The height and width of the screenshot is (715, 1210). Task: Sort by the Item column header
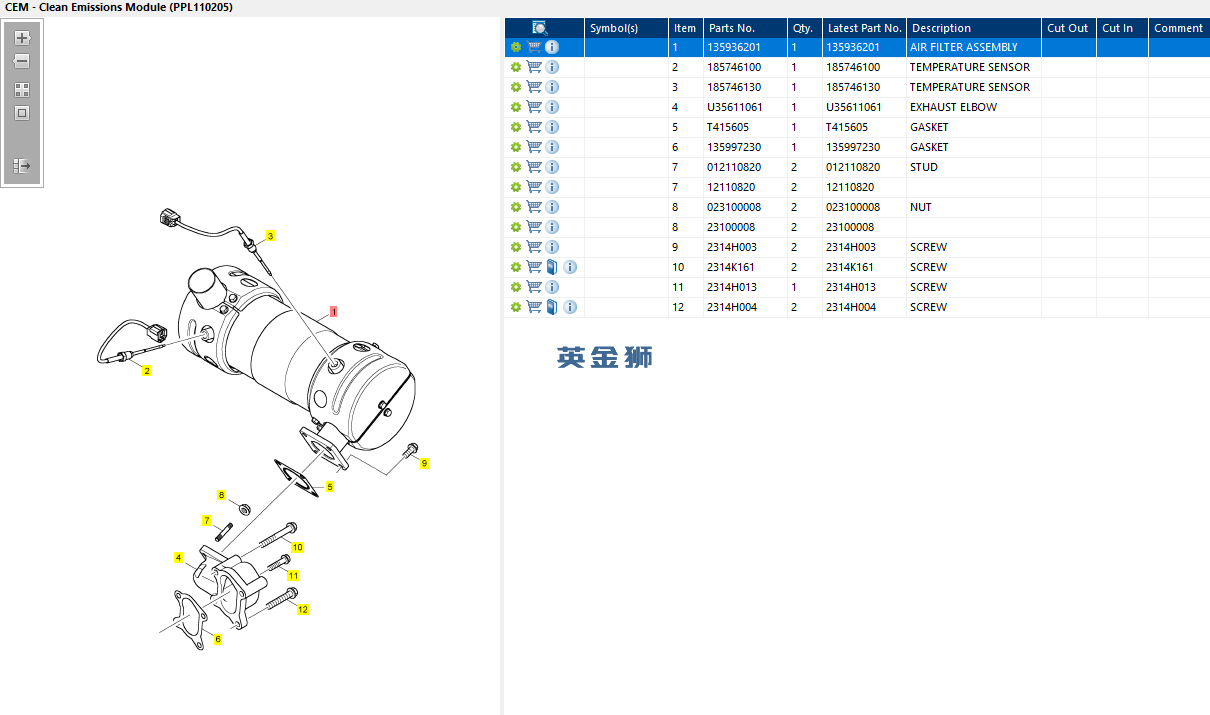click(x=685, y=28)
